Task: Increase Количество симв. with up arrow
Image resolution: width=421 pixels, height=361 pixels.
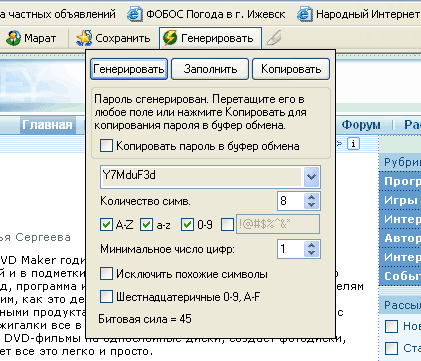Action: pyautogui.click(x=312, y=197)
